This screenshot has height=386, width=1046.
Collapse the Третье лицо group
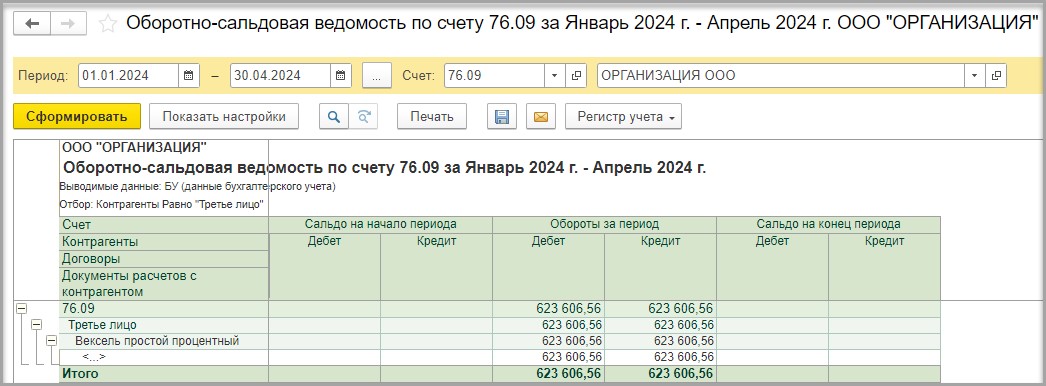pyautogui.click(x=36, y=325)
